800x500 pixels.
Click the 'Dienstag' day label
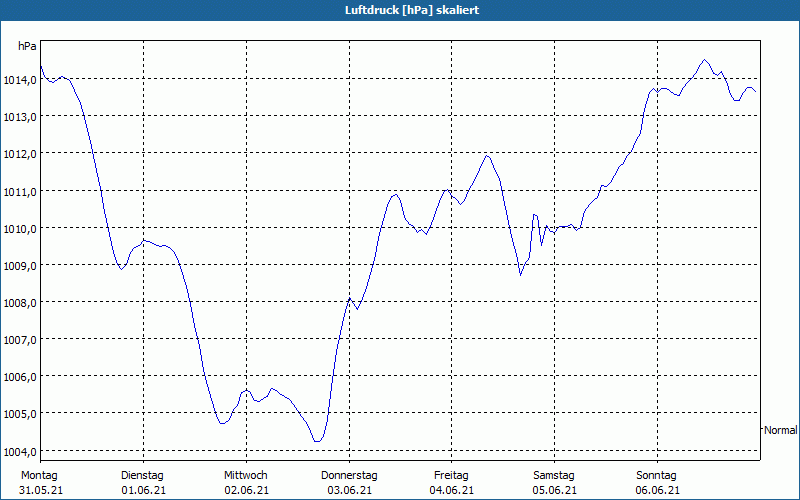pos(142,476)
